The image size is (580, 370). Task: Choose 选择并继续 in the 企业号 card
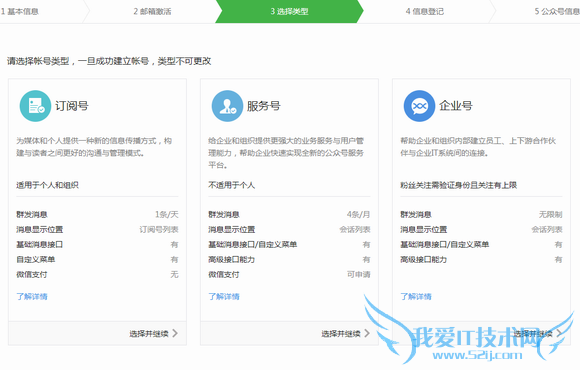pyautogui.click(x=533, y=334)
